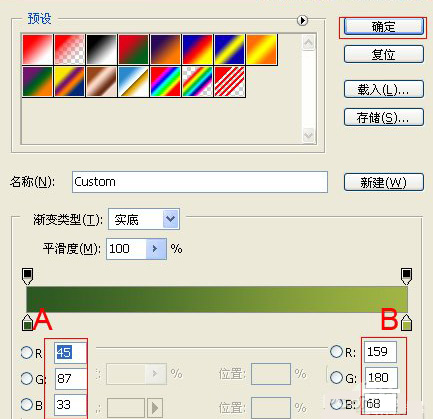The width and height of the screenshot is (433, 419).
Task: Open the smoothness slider popup arrow
Action: click(156, 249)
